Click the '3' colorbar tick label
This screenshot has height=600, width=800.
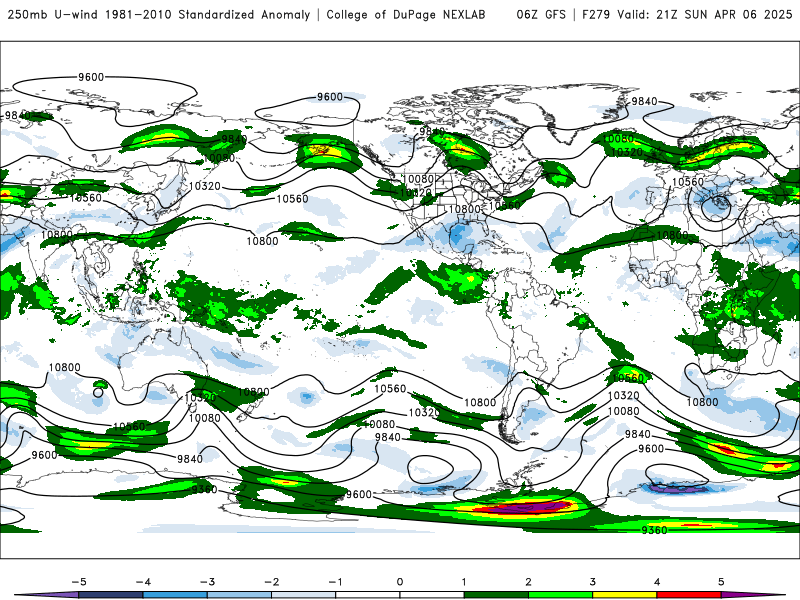(x=592, y=582)
